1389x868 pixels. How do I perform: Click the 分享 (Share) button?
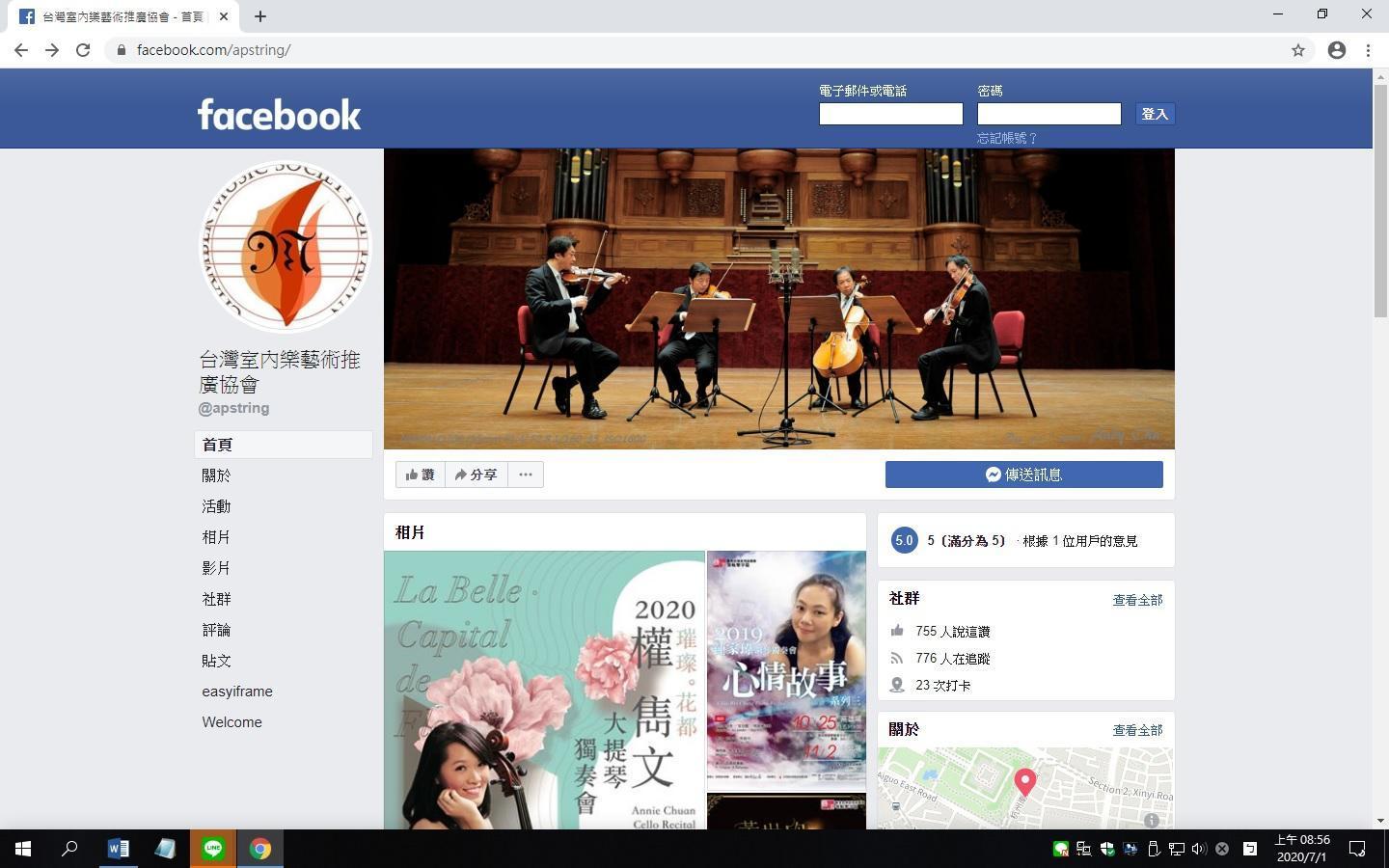[x=477, y=475]
